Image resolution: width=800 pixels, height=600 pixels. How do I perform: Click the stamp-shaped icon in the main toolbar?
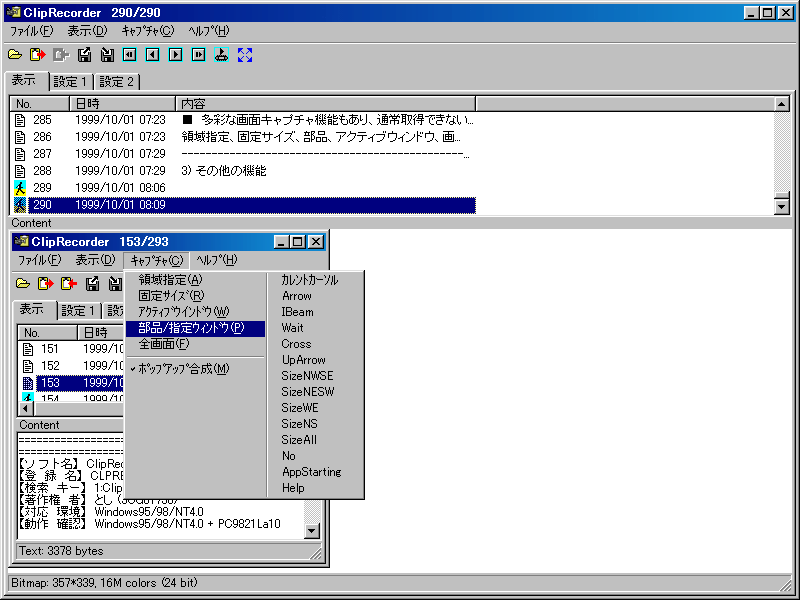tap(221, 55)
